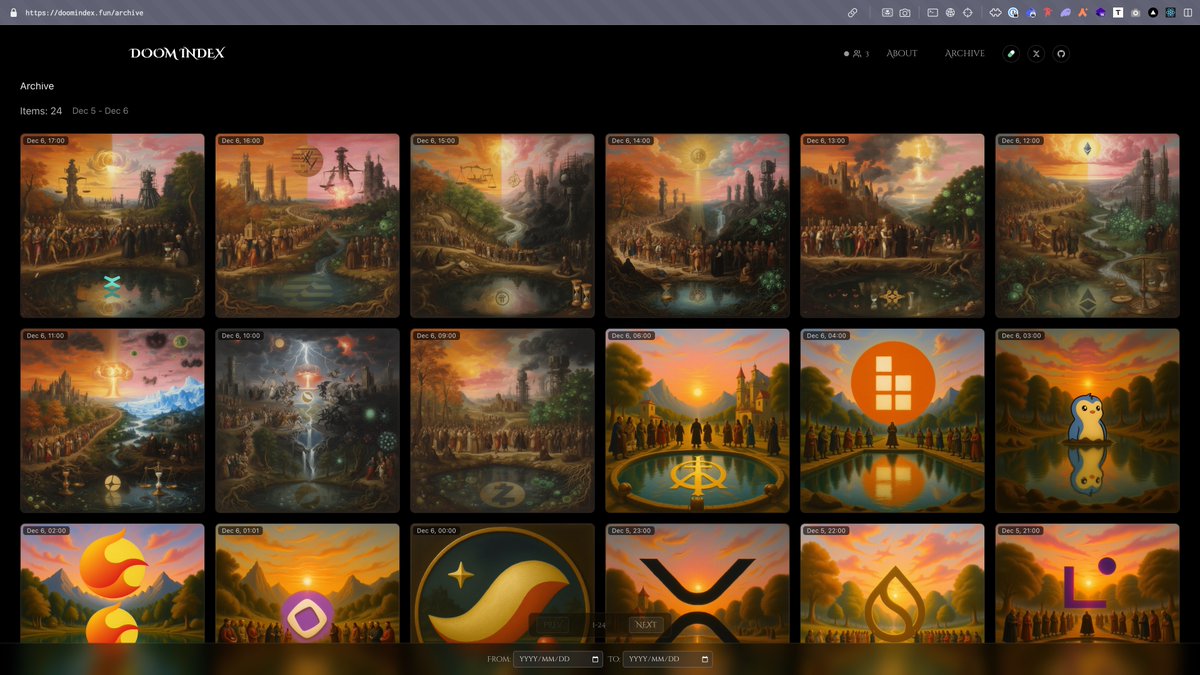Open the Dec 6, 00:00 thumbnail
1200x675 pixels.
tap(502, 583)
